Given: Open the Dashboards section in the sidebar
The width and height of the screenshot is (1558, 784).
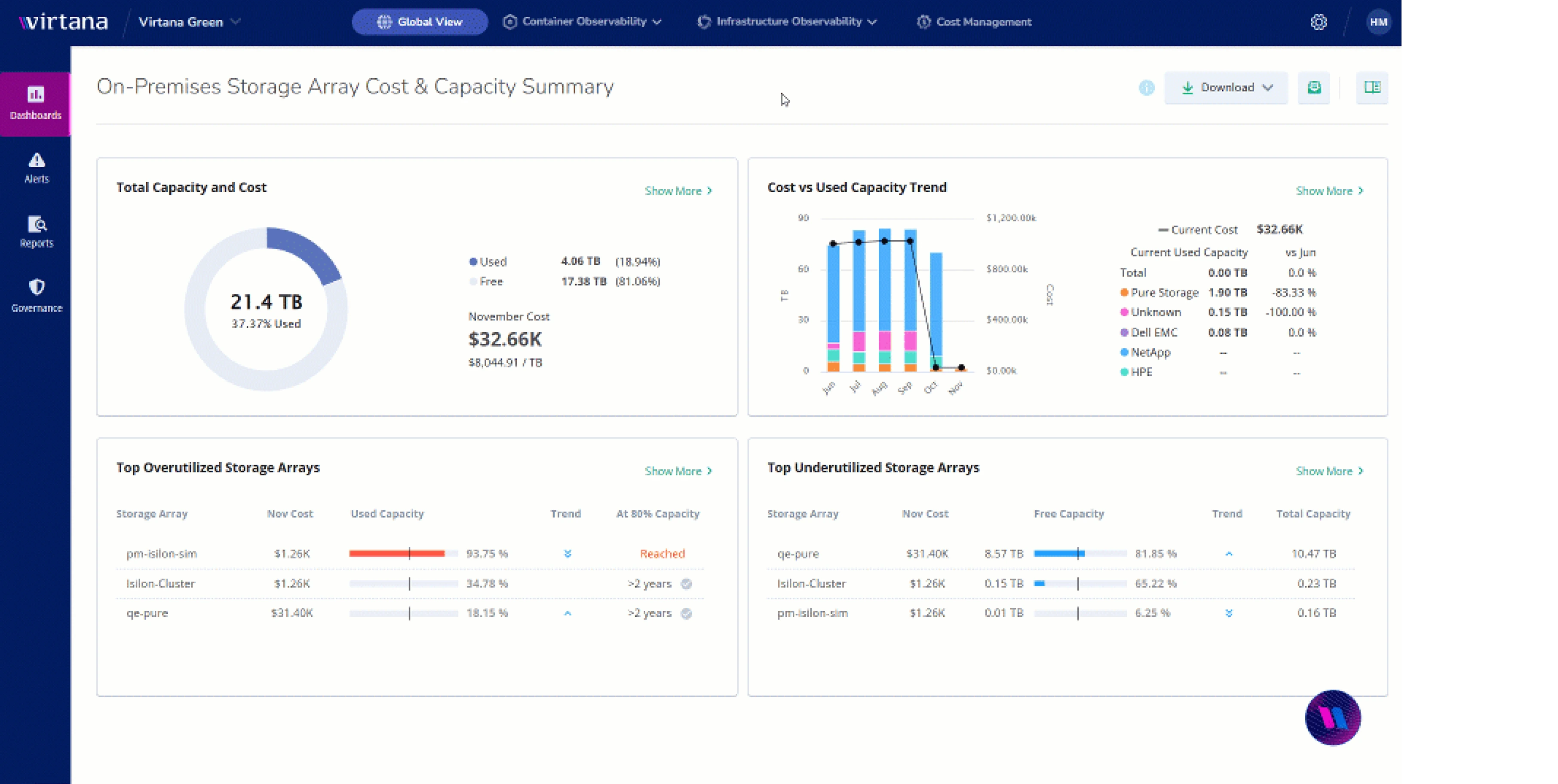Looking at the screenshot, I should pyautogui.click(x=35, y=103).
